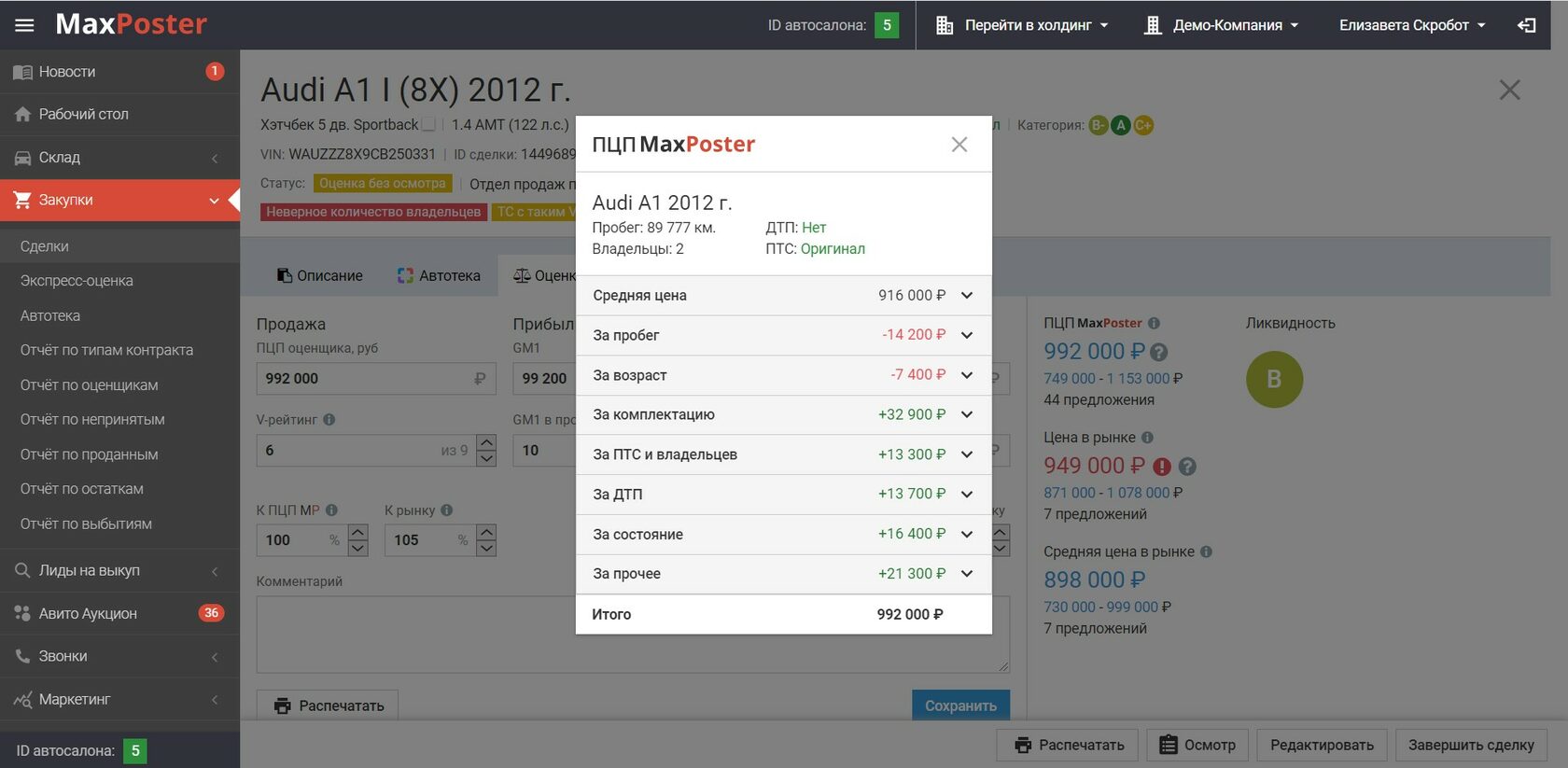
Task: Open Сделки in the sidebar
Action: pos(45,246)
